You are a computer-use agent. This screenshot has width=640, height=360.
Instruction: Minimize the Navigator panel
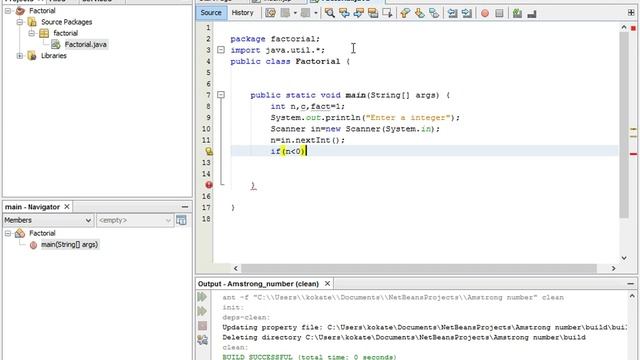coord(185,207)
